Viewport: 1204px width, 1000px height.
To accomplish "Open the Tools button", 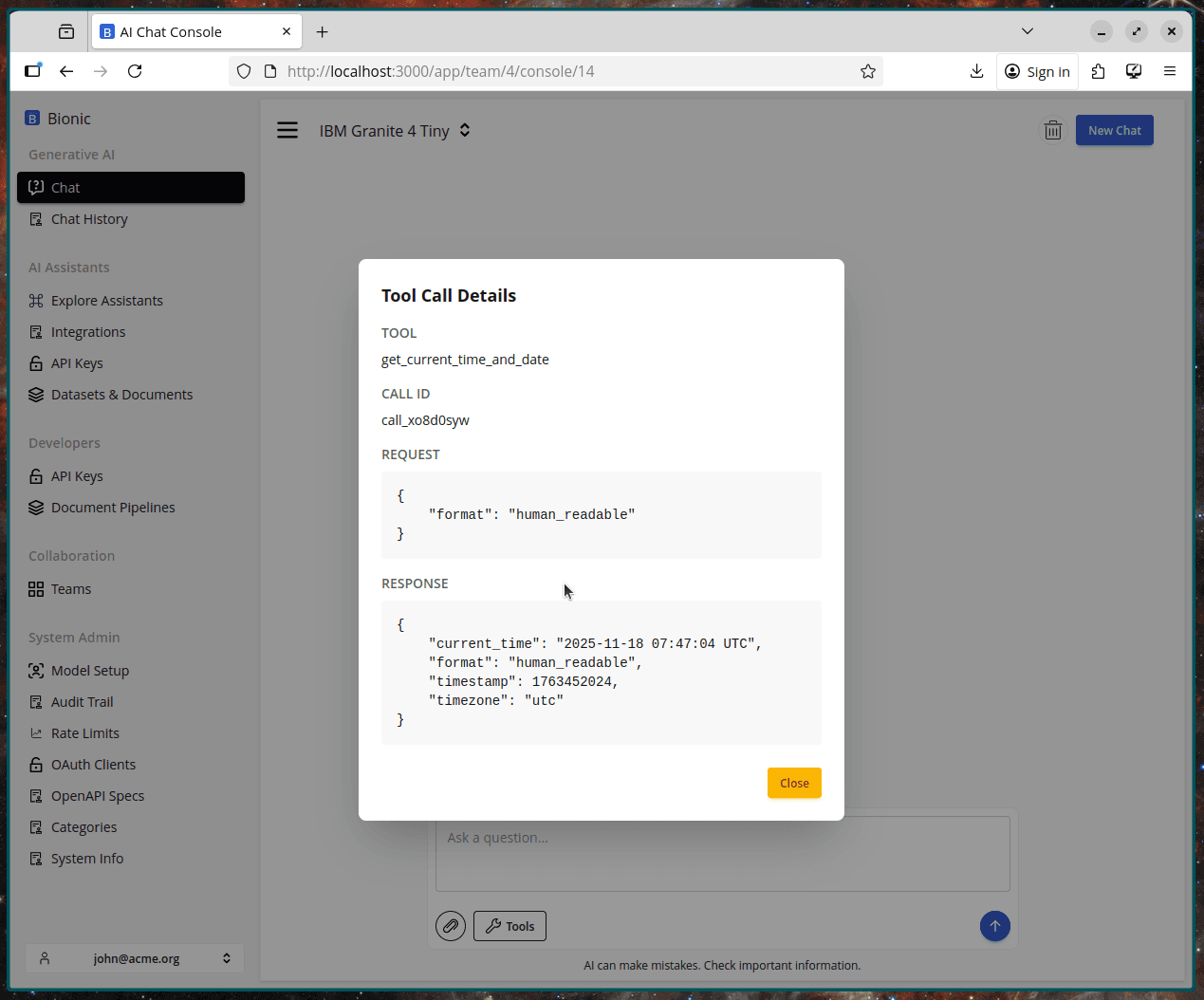I will 510,926.
